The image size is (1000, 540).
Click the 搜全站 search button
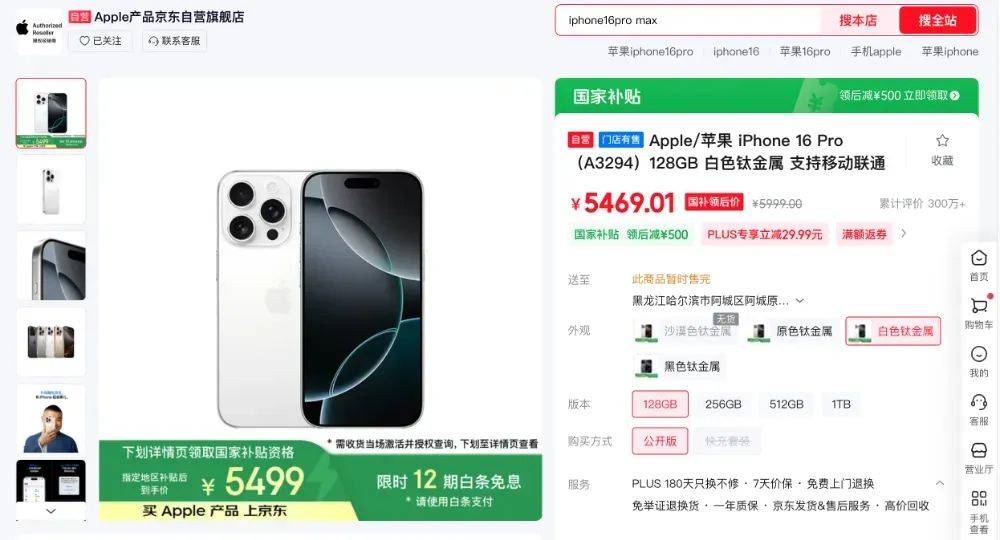(x=938, y=20)
